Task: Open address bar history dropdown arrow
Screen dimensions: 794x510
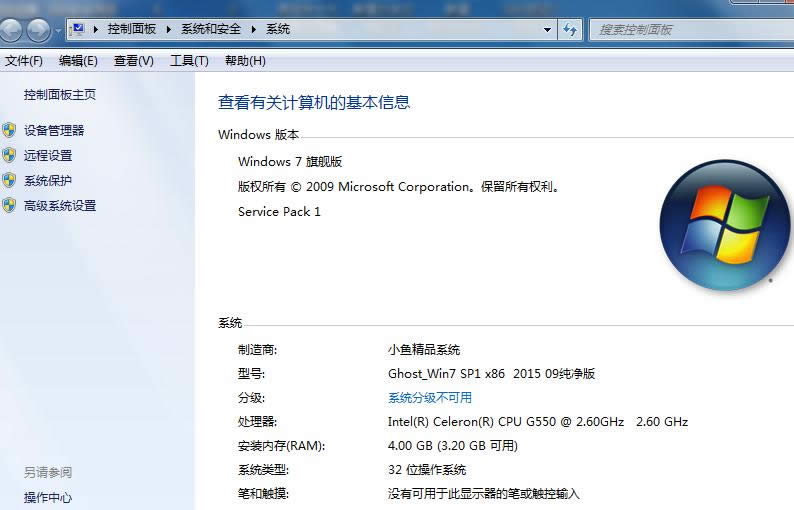Action: (x=547, y=30)
